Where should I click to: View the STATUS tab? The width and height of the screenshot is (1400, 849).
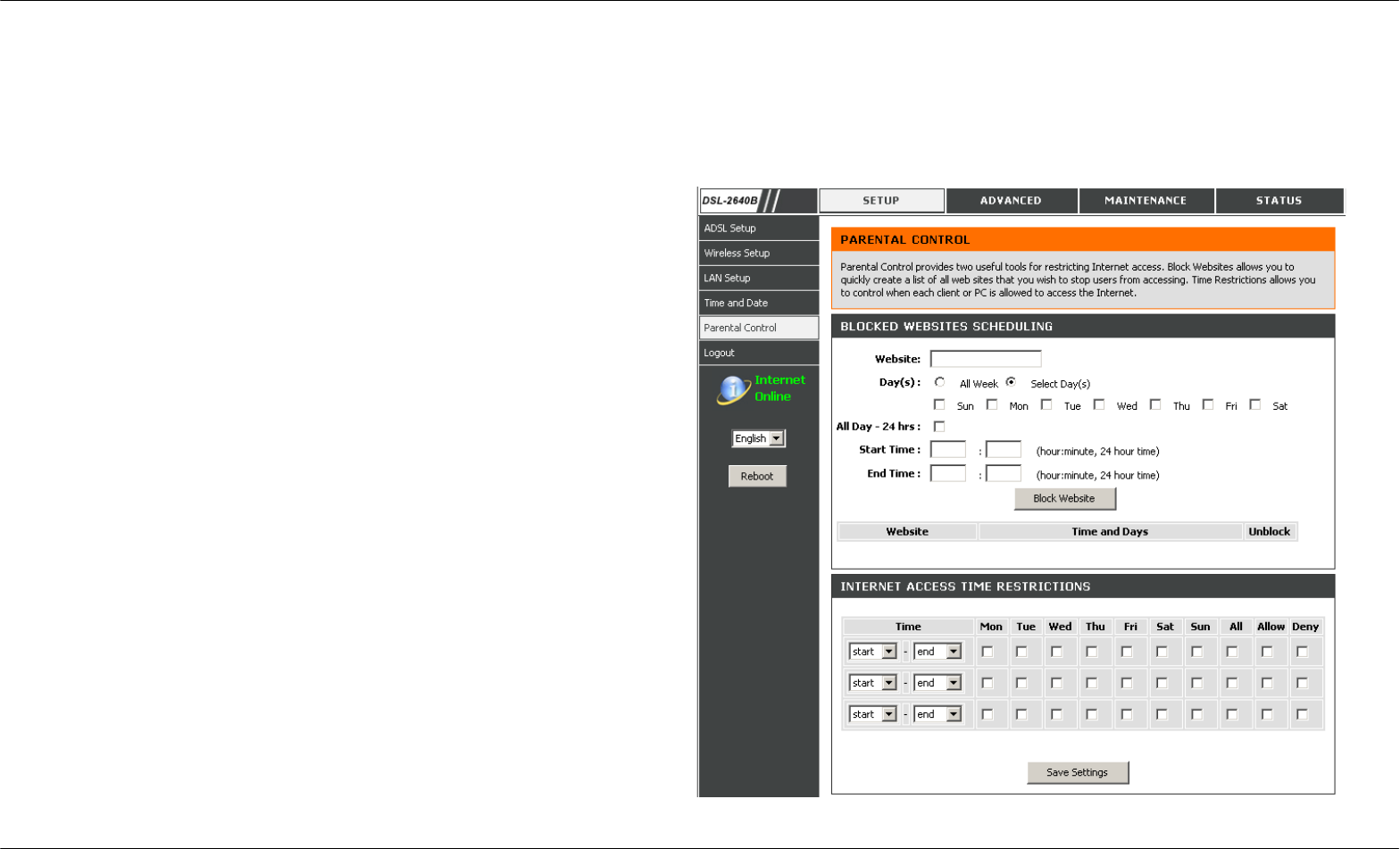[1279, 201]
